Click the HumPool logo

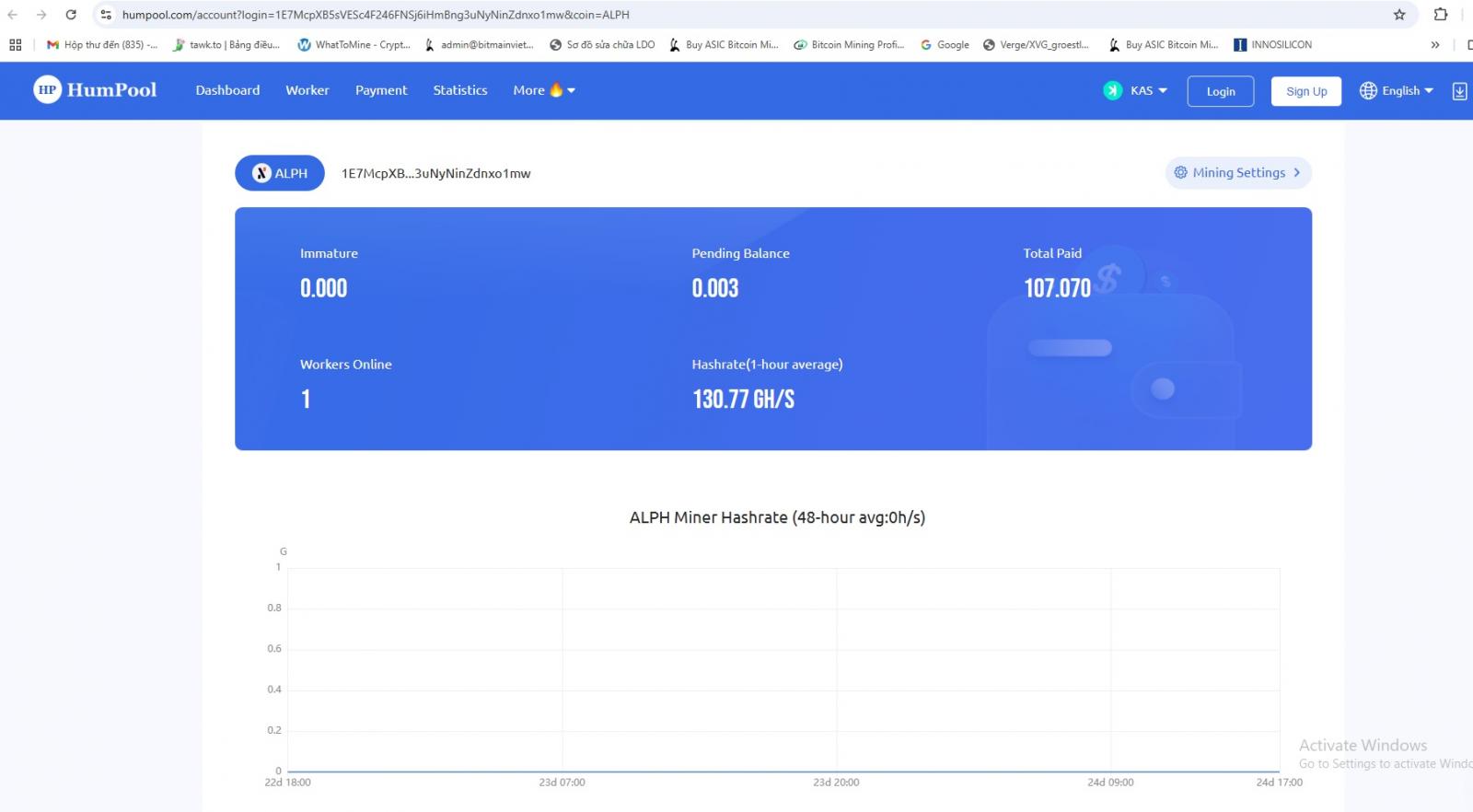(x=95, y=89)
